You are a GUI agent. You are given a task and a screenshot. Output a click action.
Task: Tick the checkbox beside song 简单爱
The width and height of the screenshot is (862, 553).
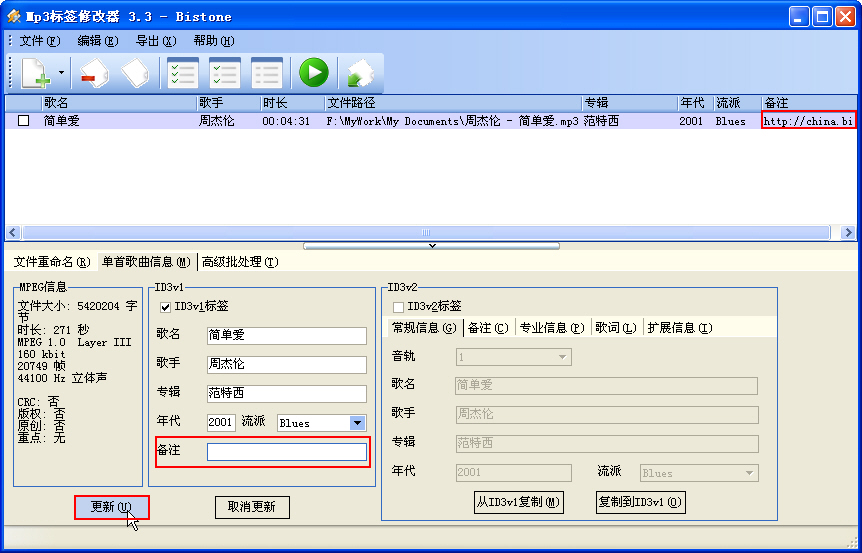tap(24, 121)
